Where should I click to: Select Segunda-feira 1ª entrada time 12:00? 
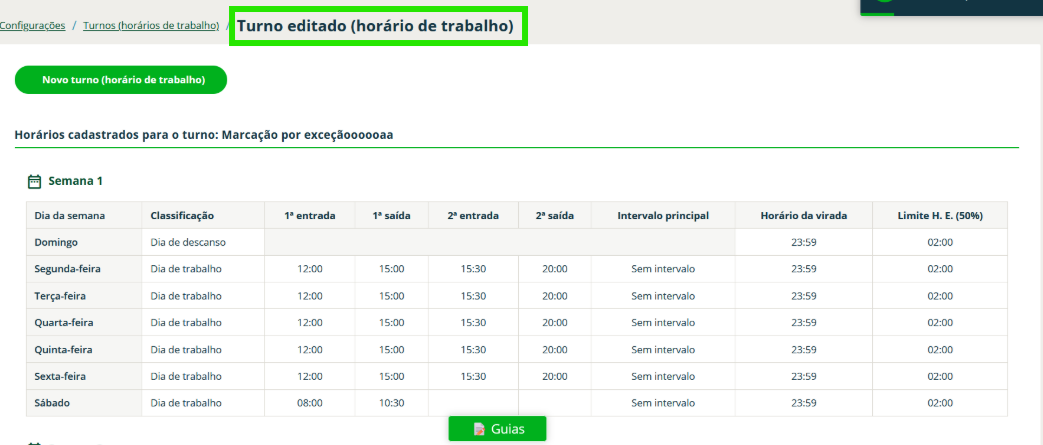[310, 269]
